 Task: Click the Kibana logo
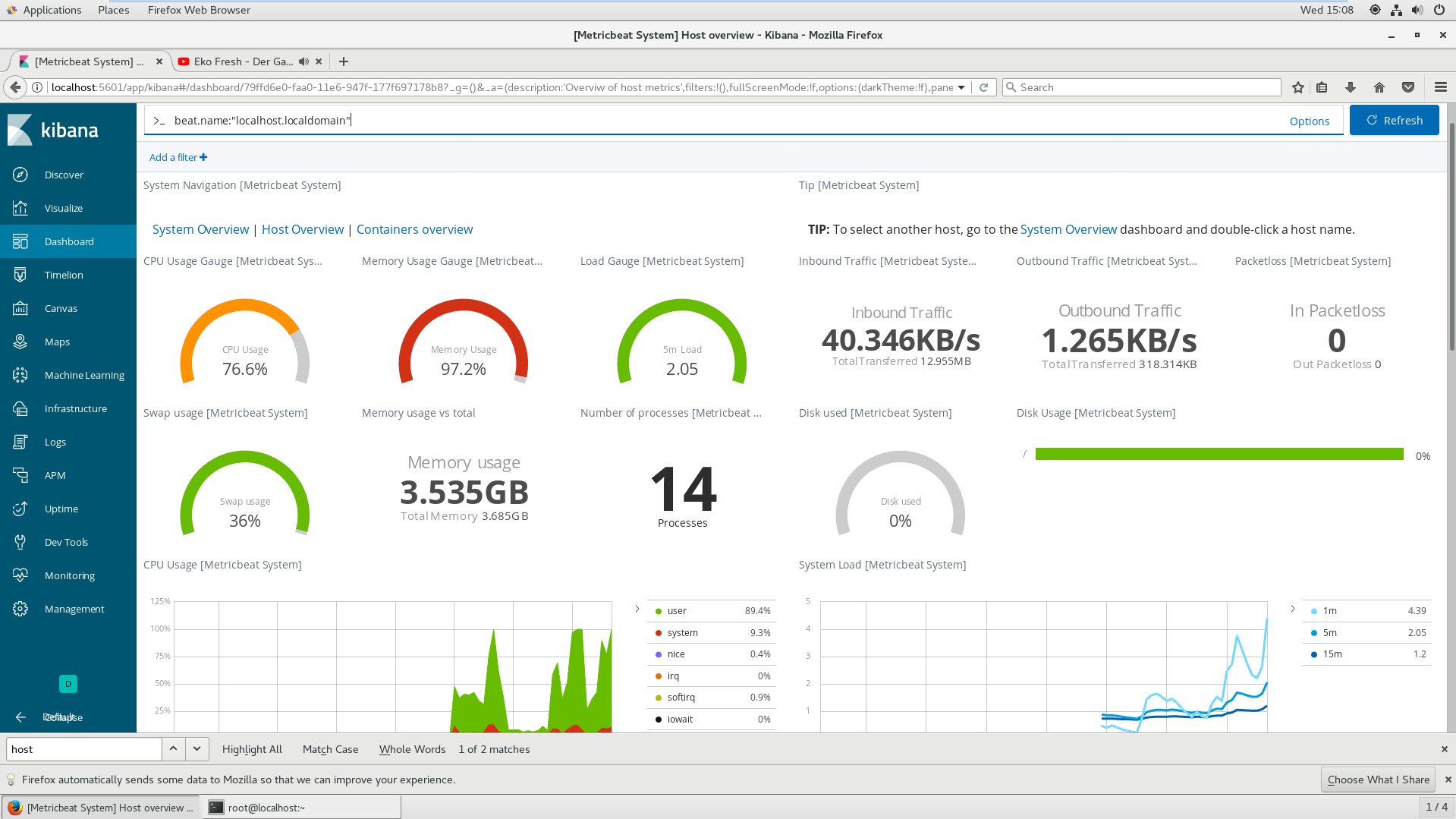pos(53,130)
